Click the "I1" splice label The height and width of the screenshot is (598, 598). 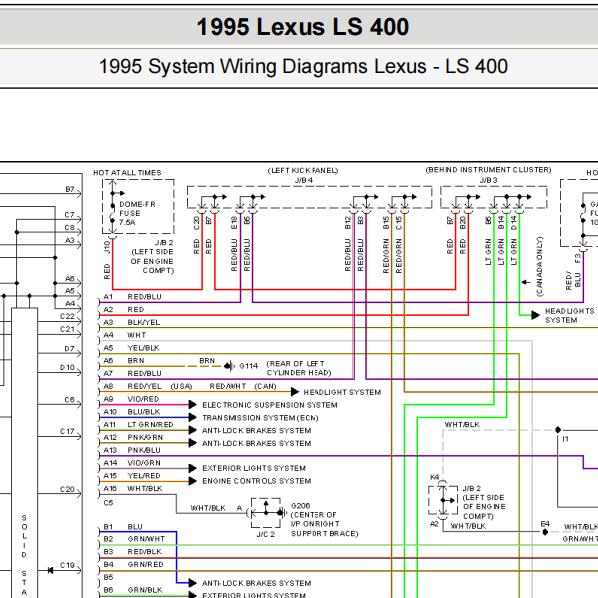click(565, 439)
